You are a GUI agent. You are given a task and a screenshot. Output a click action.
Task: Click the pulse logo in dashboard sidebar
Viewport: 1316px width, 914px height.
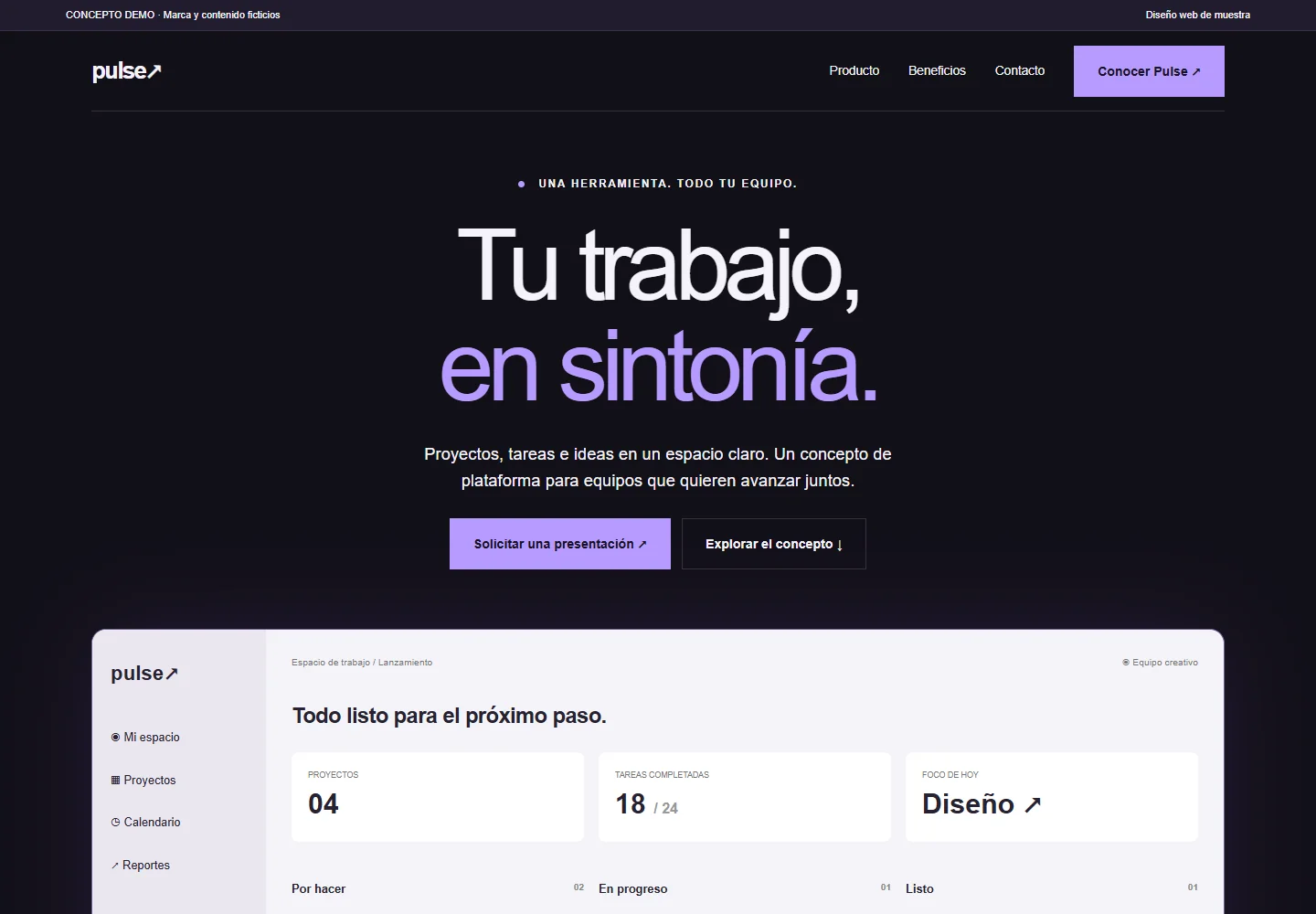[x=144, y=674]
